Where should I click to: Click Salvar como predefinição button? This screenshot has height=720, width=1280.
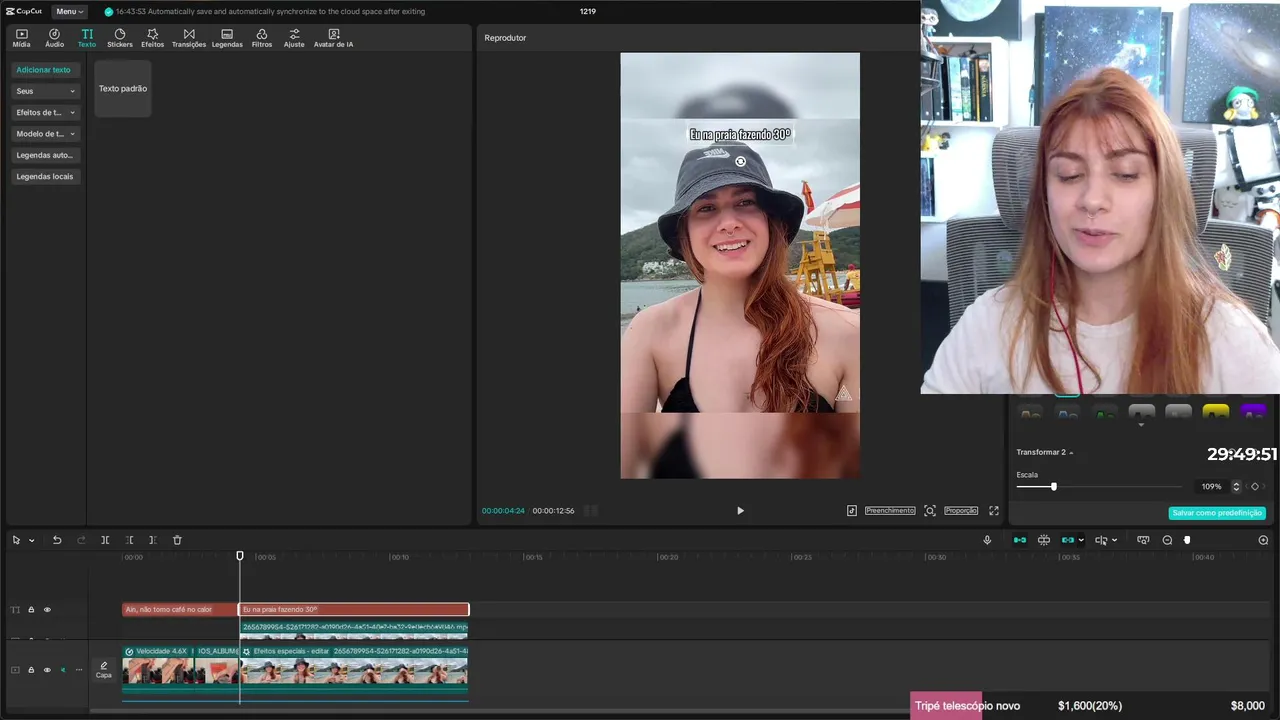coord(1217,513)
